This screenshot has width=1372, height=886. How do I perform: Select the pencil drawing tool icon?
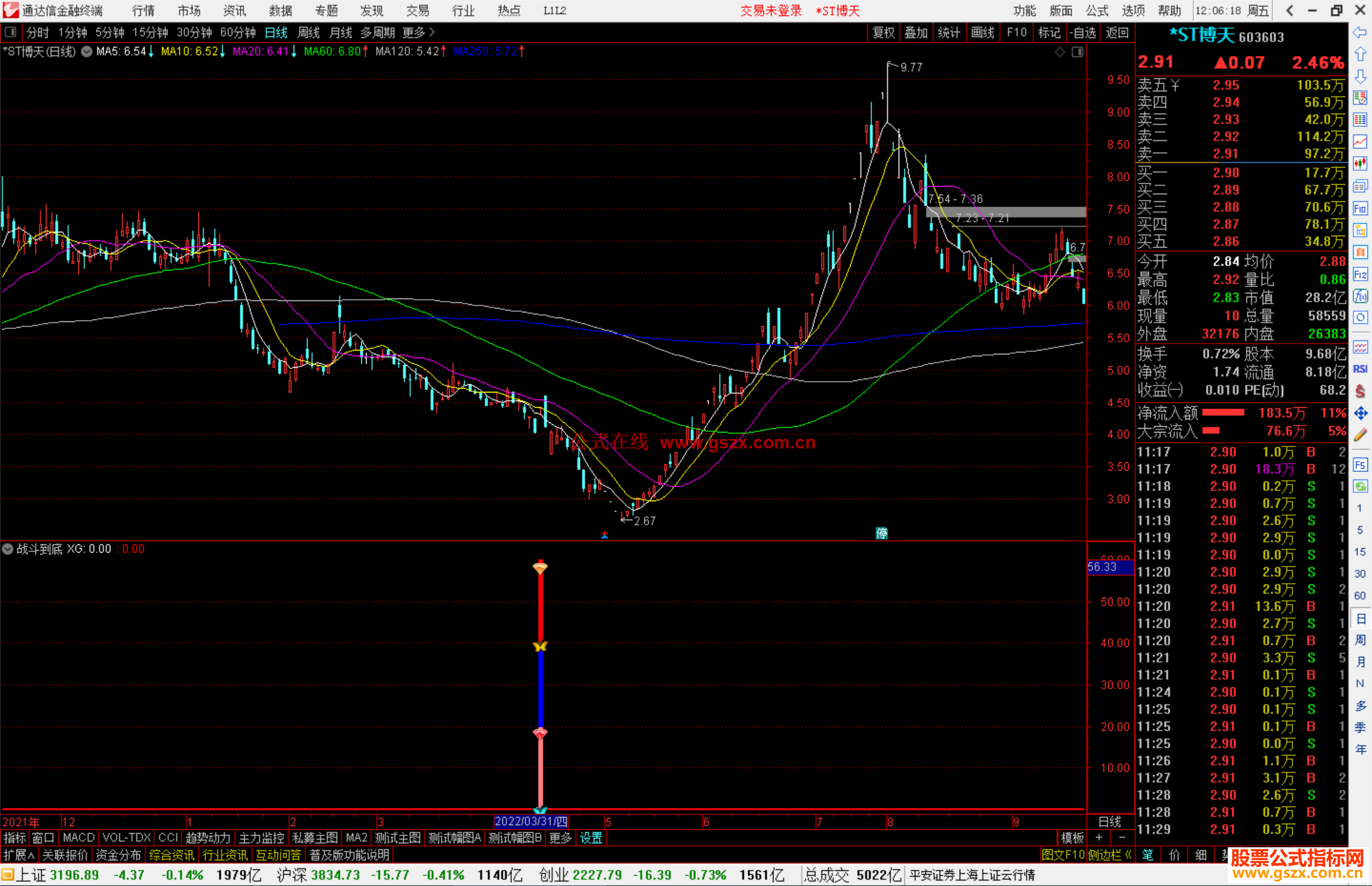click(x=1360, y=435)
